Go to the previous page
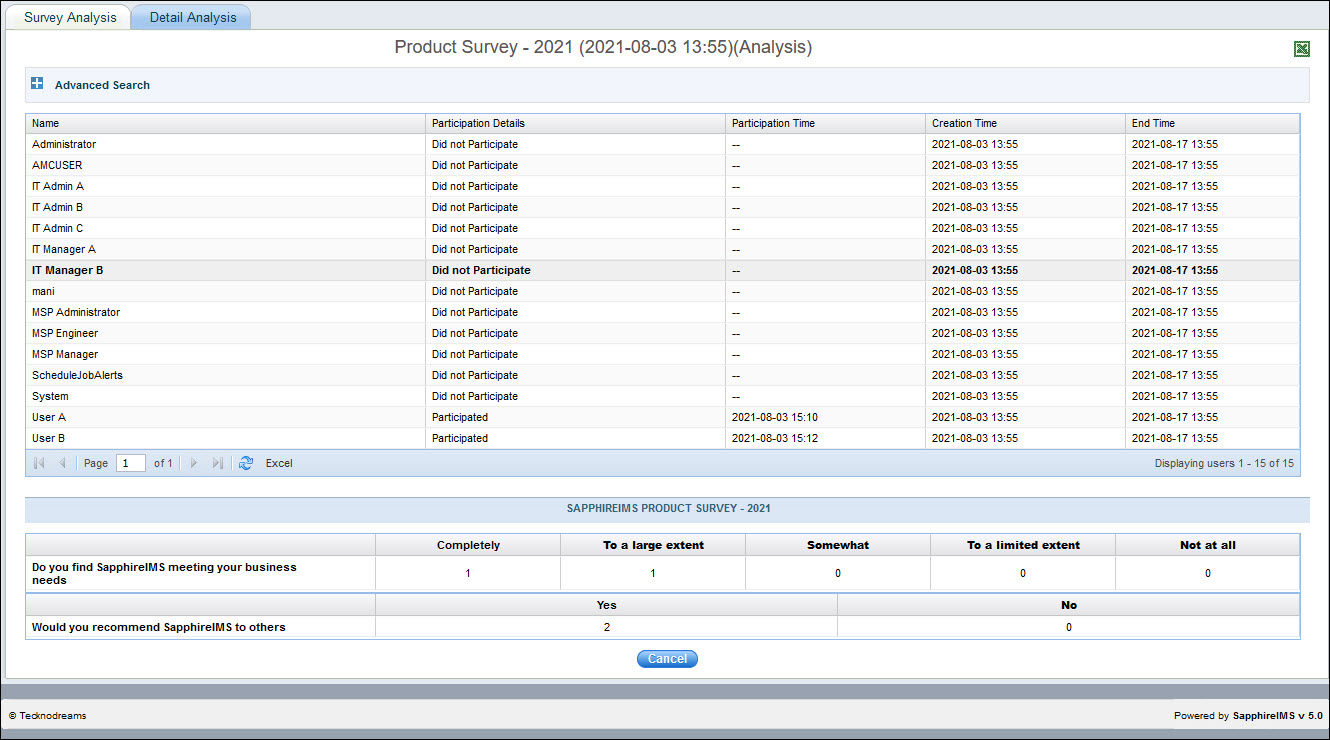 [x=63, y=463]
